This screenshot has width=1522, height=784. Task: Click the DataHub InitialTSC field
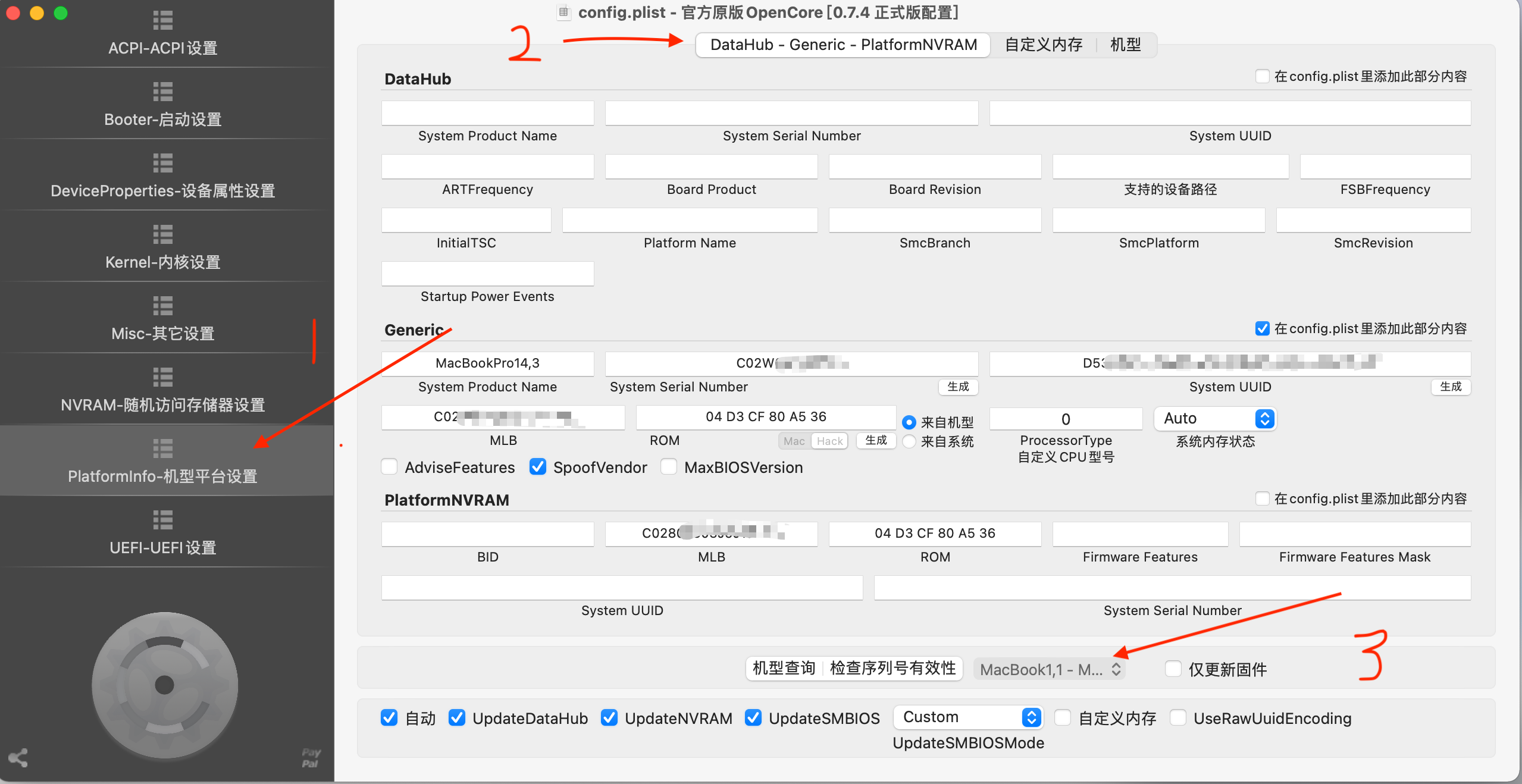point(466,219)
